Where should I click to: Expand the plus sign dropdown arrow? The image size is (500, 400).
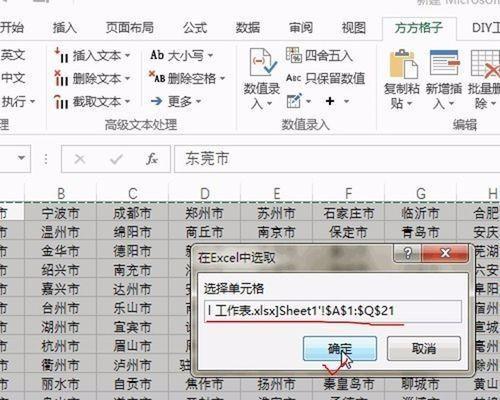point(347,101)
